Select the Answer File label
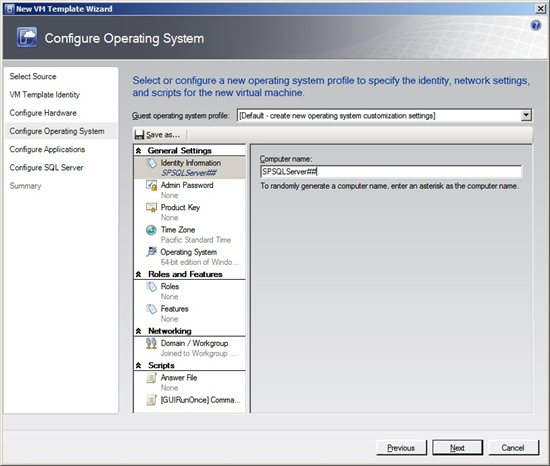The image size is (550, 466). point(179,378)
